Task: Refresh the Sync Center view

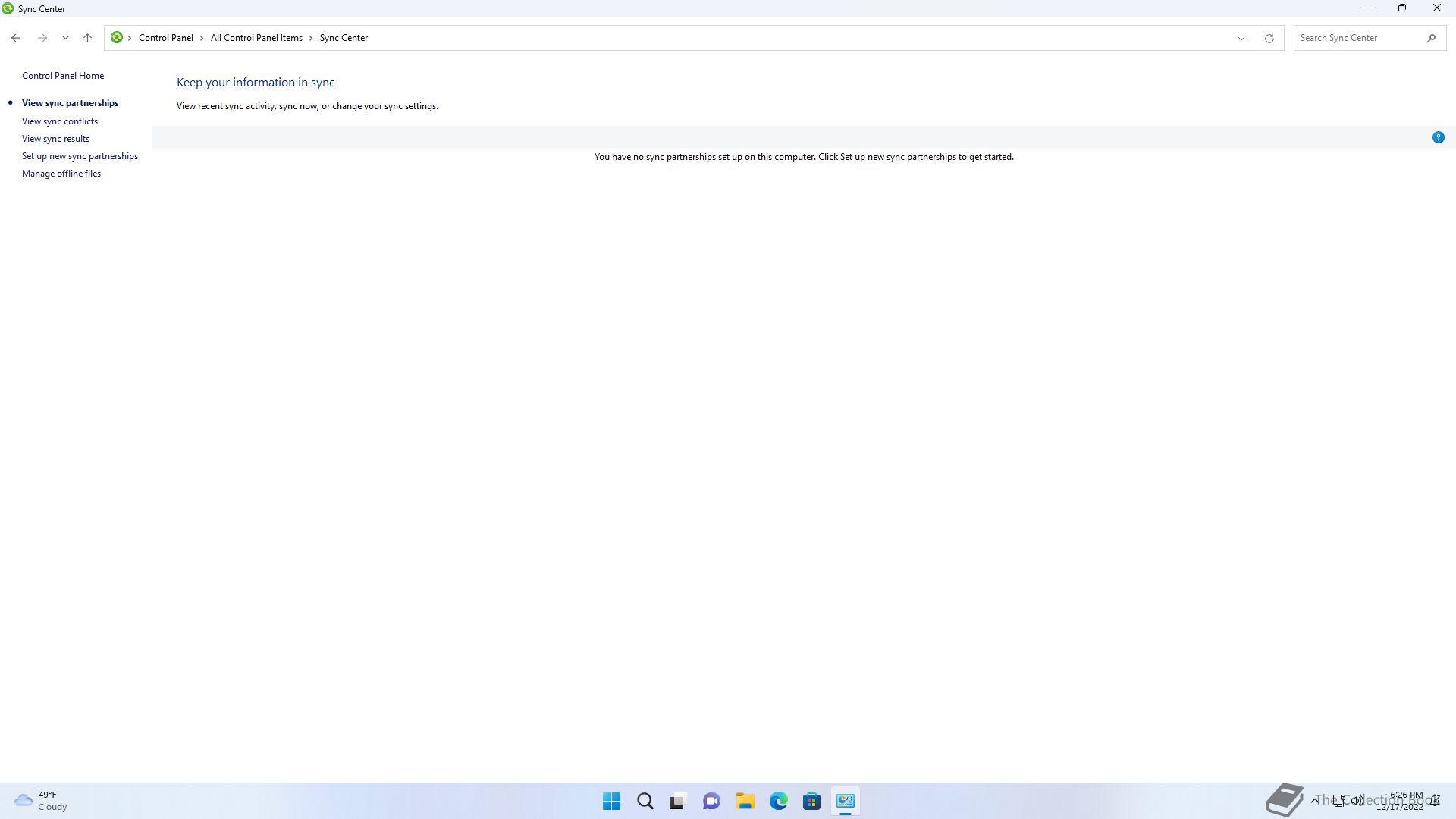Action: click(x=1269, y=38)
